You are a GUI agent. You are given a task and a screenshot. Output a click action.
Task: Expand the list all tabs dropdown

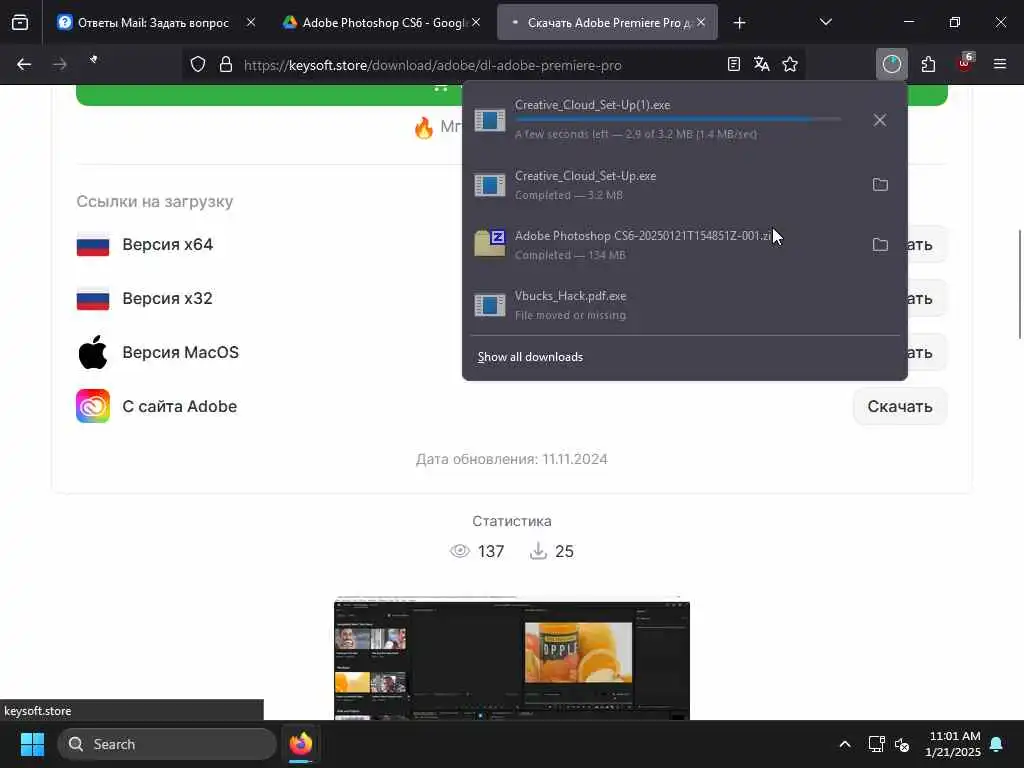pos(825,23)
